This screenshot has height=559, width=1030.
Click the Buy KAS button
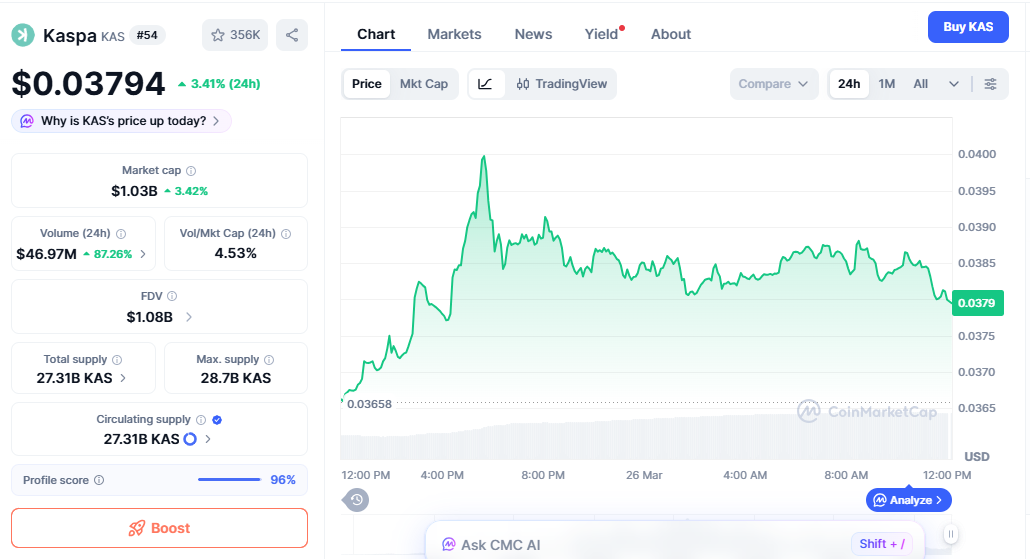(x=968, y=27)
